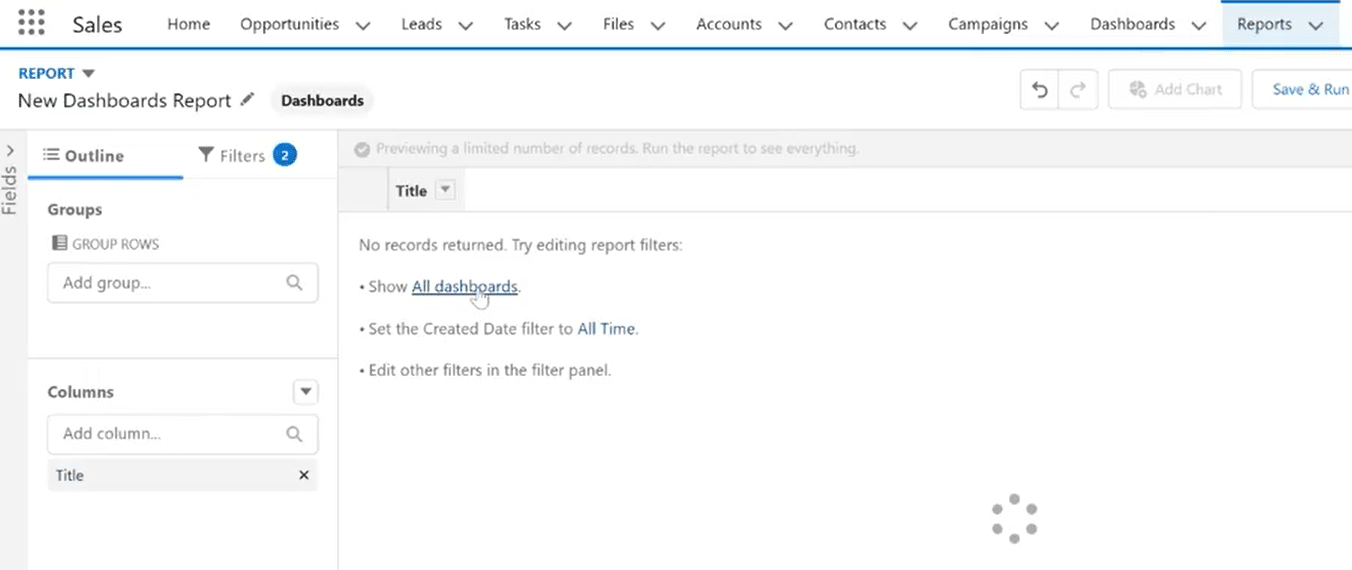Remove the Title column with X icon

point(304,475)
